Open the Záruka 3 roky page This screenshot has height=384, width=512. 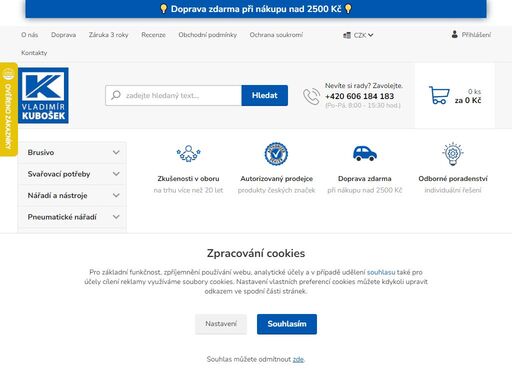108,35
